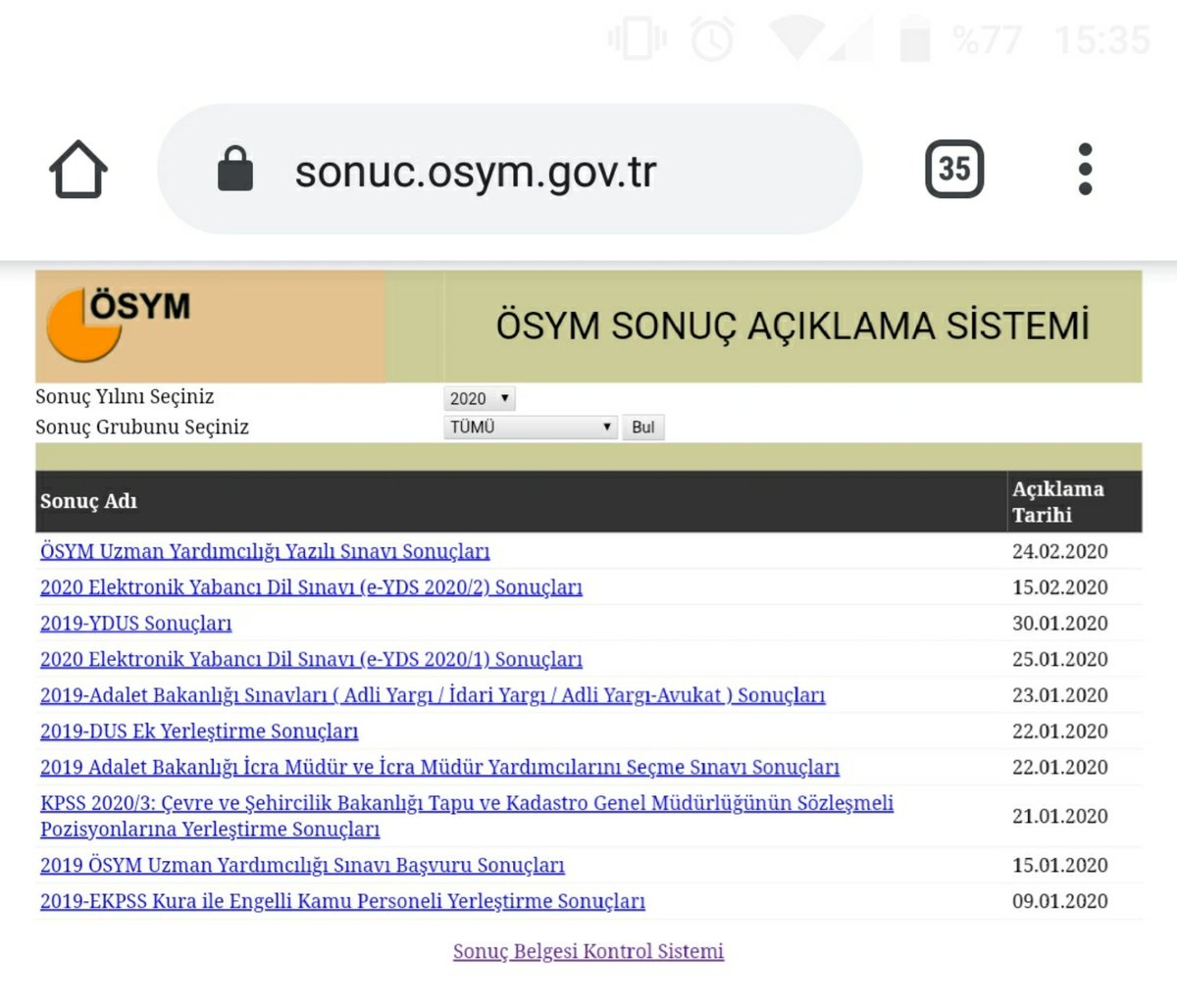The height and width of the screenshot is (1008, 1177).
Task: Click the date 24.02.2020
Action: coord(1060,551)
